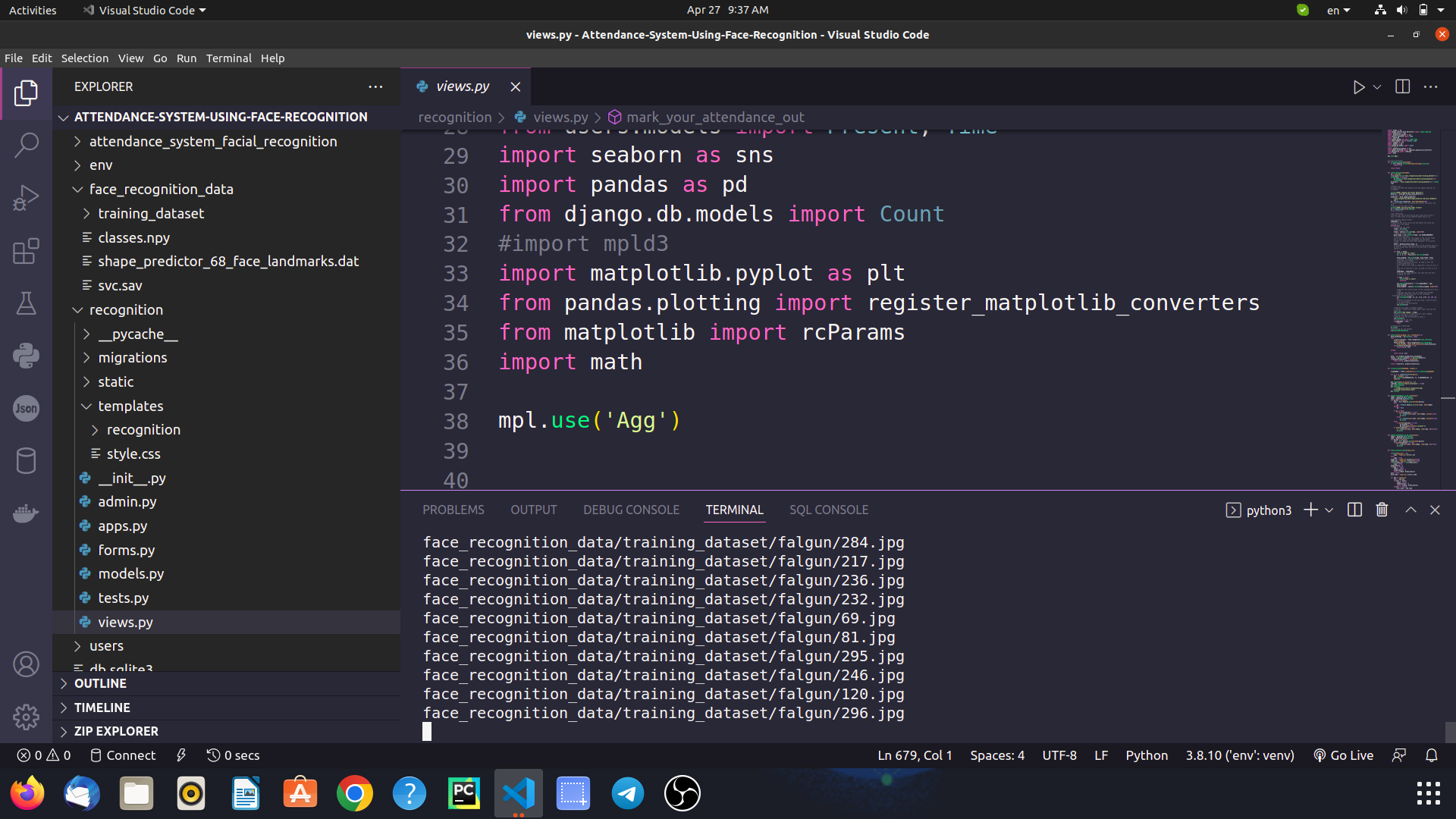
Task: Toggle the split editor layout
Action: click(1402, 86)
